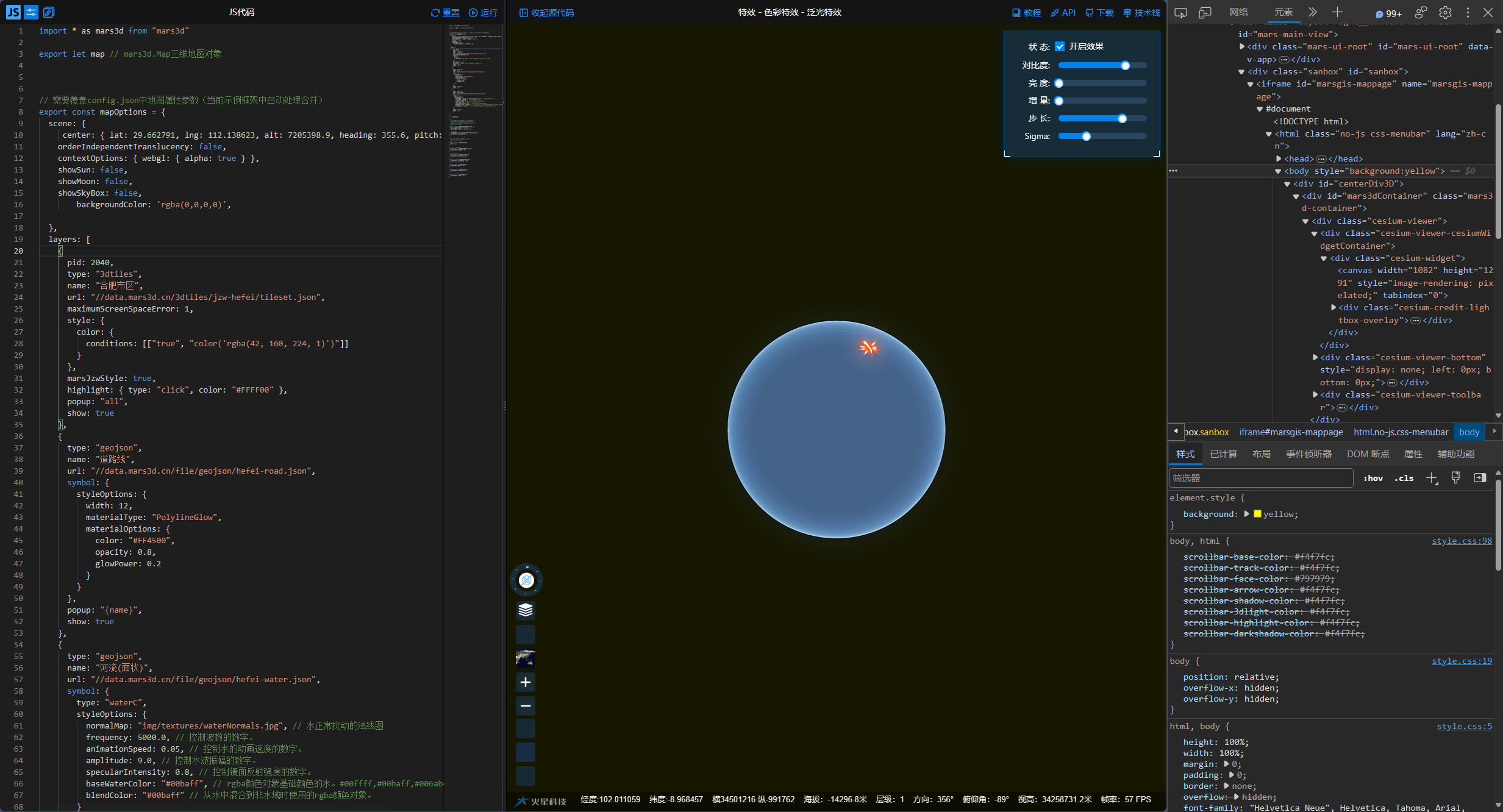Viewport: 1503px width, 812px height.
Task: Click the orange burst marker on the globe
Action: pyautogui.click(x=869, y=347)
